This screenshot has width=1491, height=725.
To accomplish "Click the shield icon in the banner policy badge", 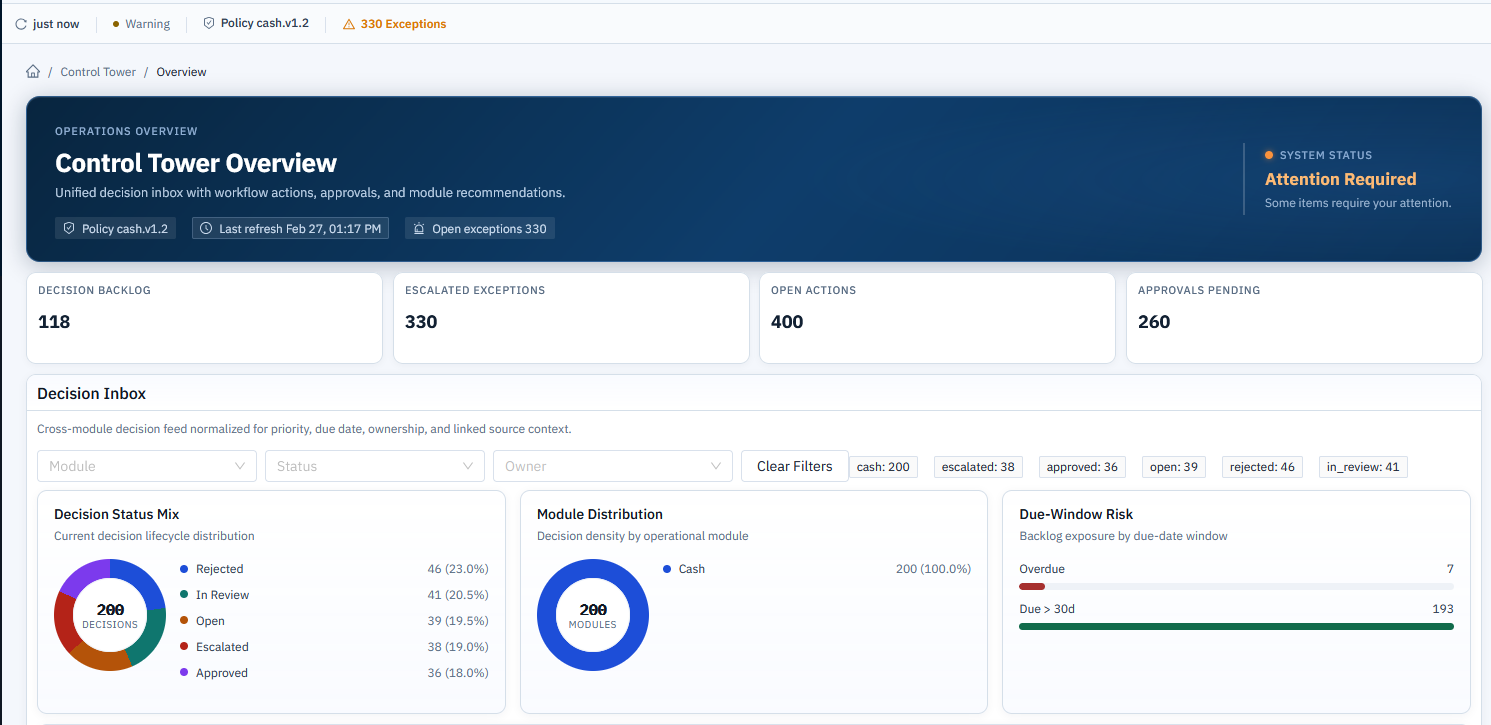I will [x=68, y=228].
